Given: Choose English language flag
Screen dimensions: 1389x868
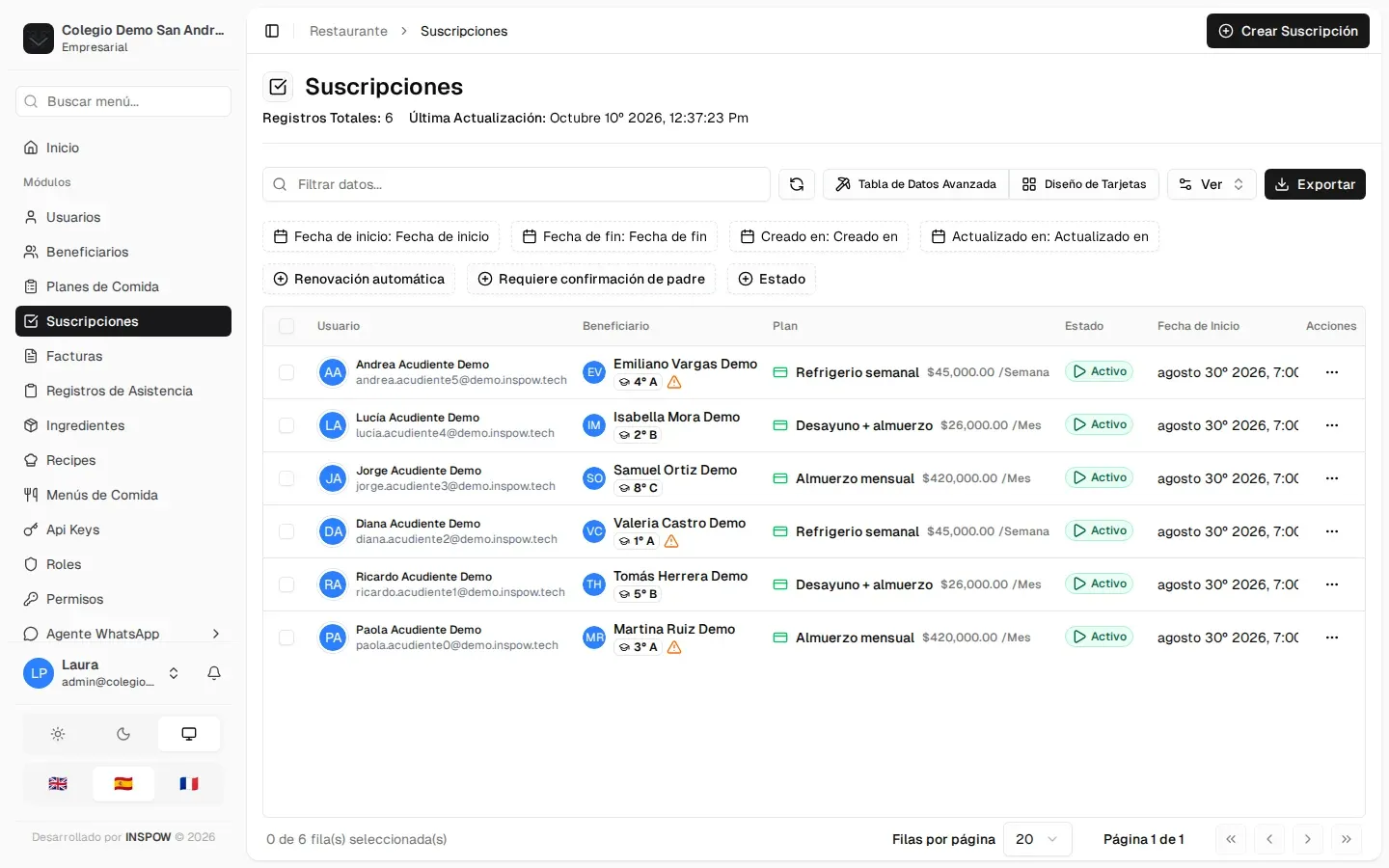Looking at the screenshot, I should (58, 784).
